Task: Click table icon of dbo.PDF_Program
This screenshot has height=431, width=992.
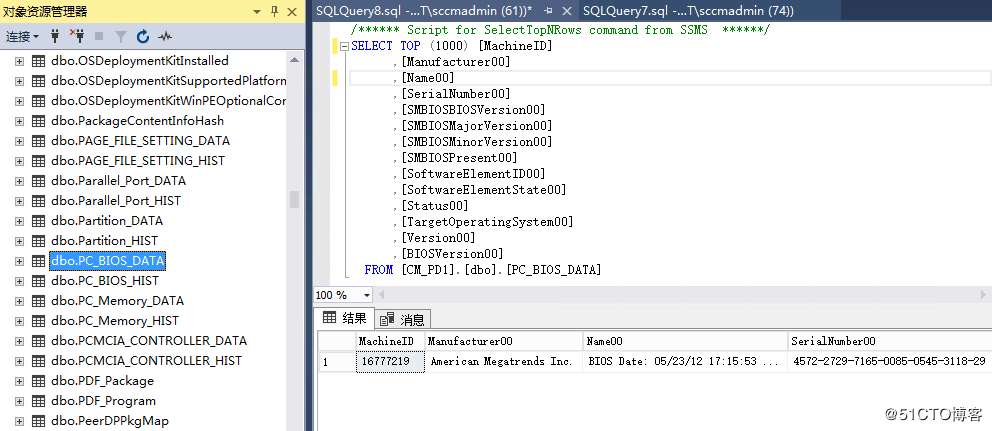Action: click(x=39, y=401)
